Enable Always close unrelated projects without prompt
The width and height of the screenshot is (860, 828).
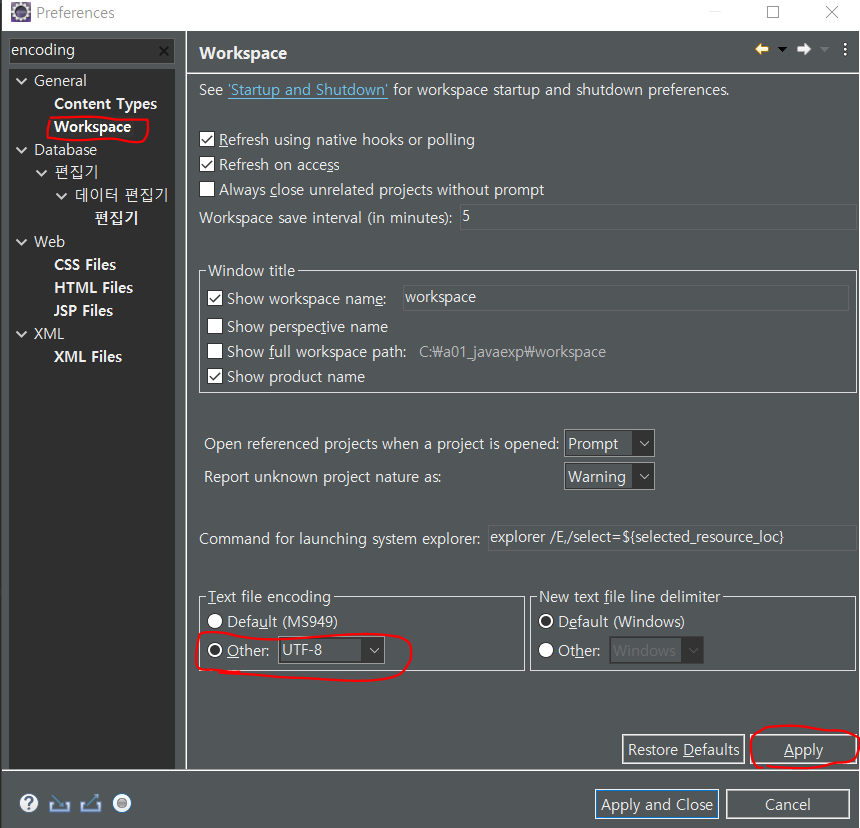click(x=207, y=189)
